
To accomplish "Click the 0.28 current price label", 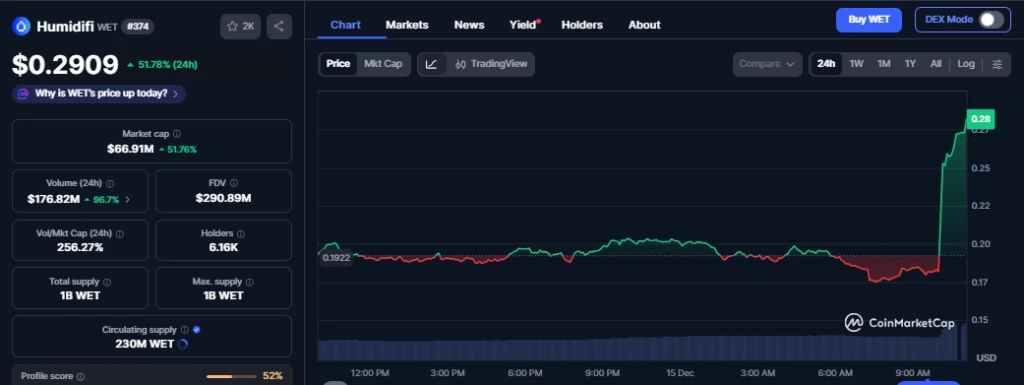I will pyautogui.click(x=980, y=119).
